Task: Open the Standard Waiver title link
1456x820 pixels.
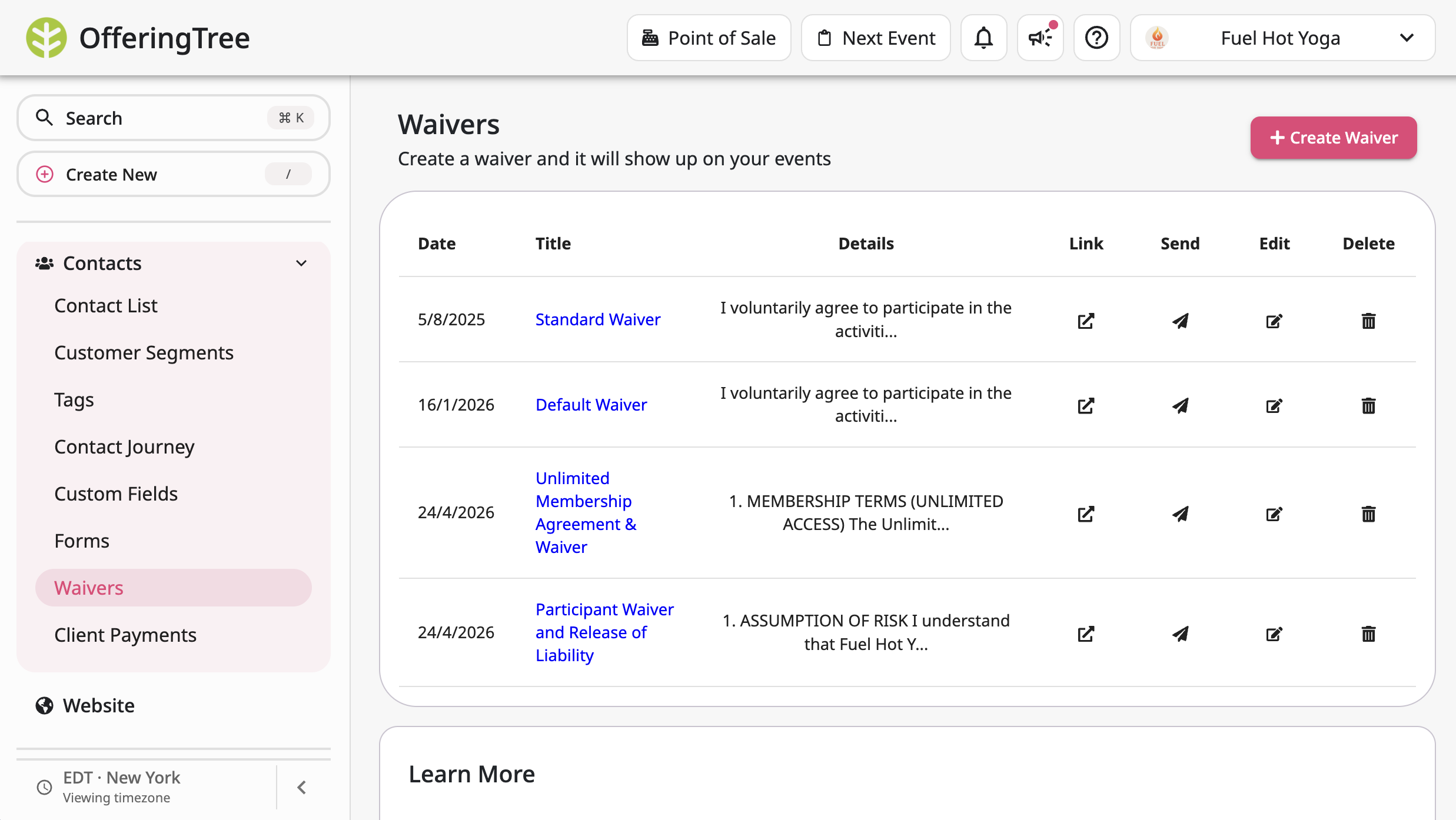Action: [598, 319]
